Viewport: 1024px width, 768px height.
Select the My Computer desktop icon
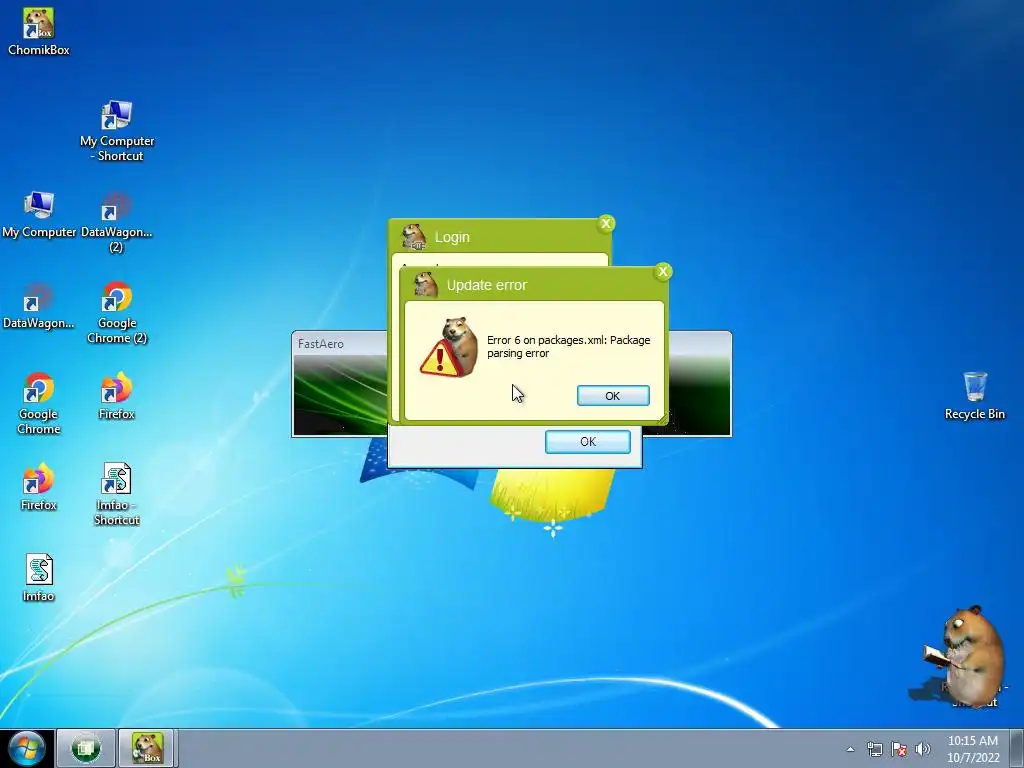point(39,214)
